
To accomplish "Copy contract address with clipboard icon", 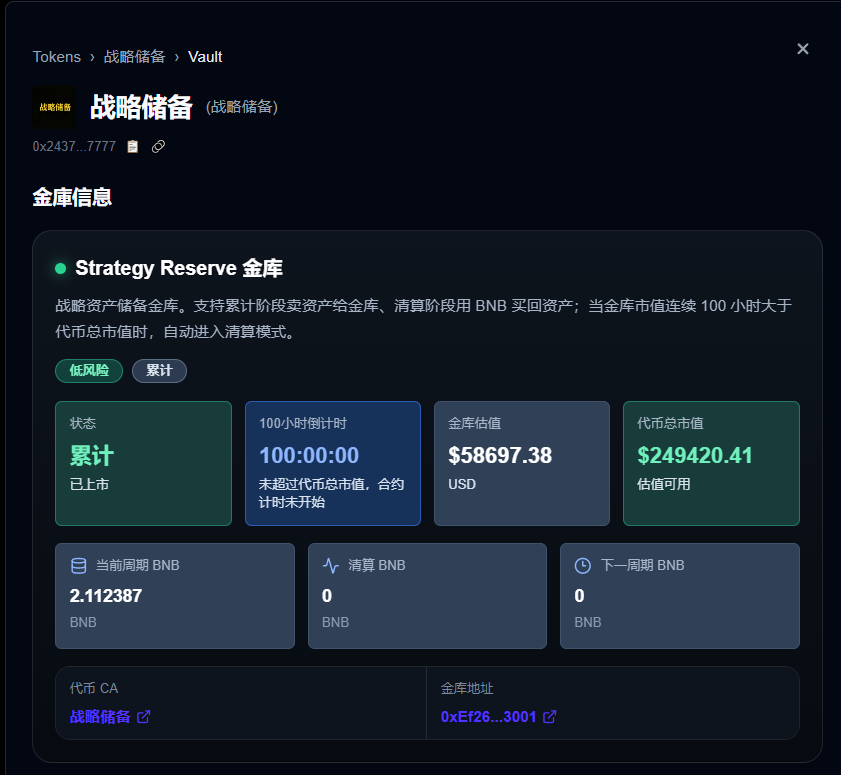I will 132,146.
